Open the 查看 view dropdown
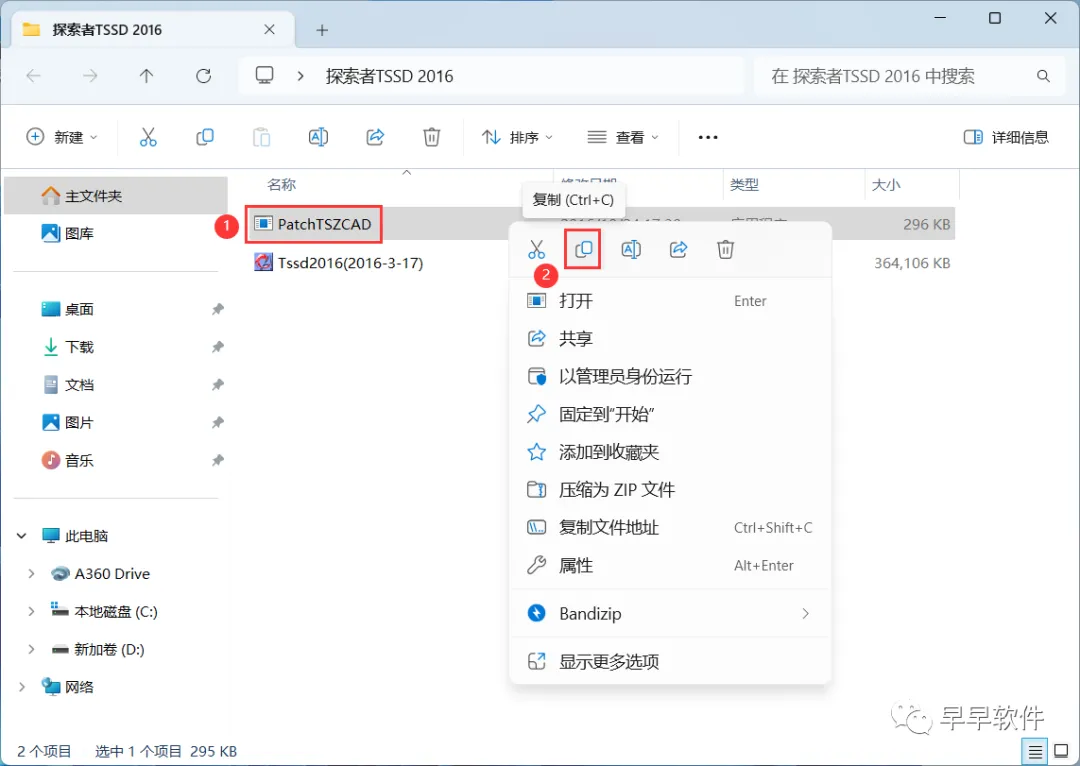 623,137
